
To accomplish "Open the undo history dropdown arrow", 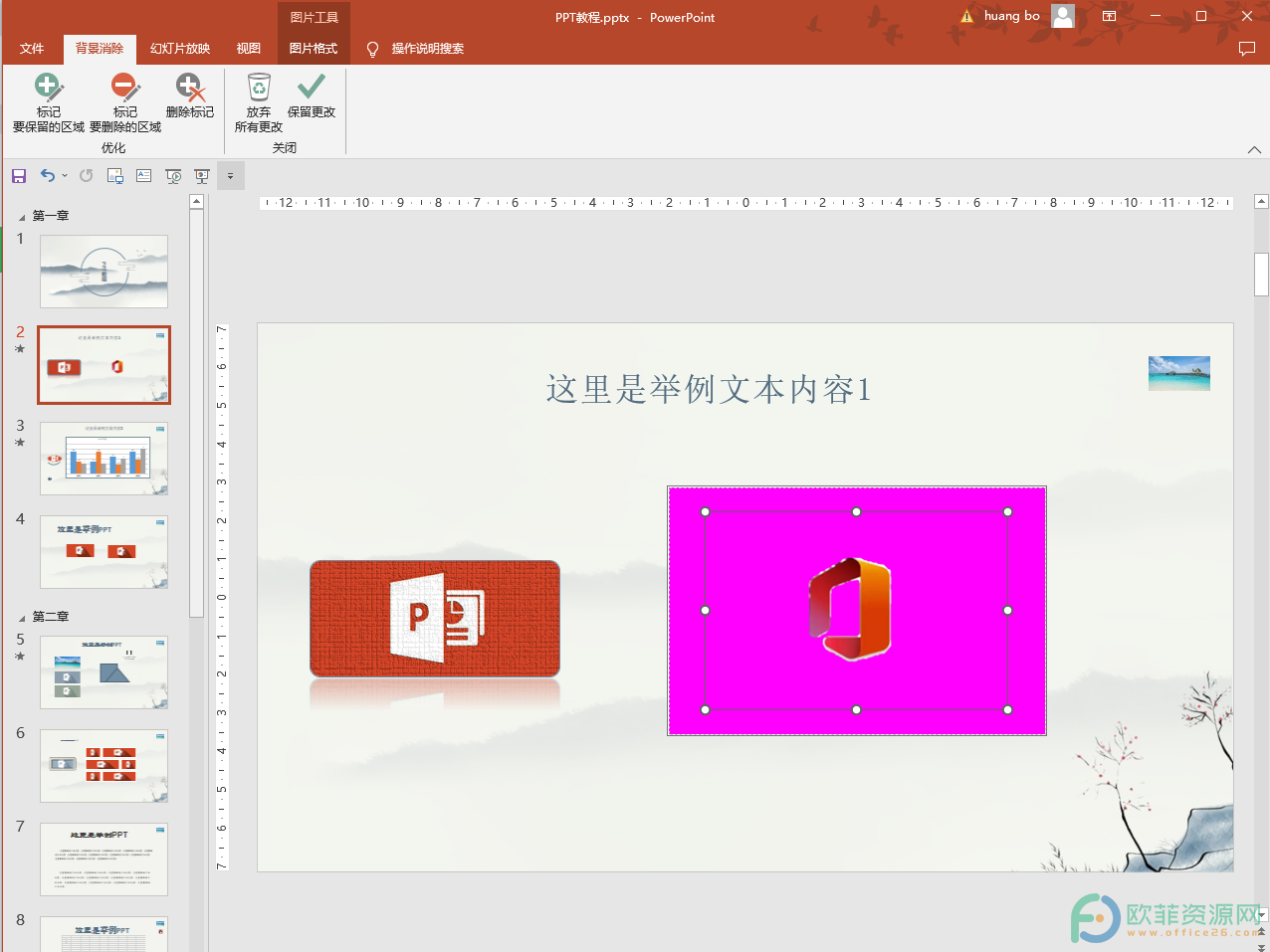I will [65, 176].
